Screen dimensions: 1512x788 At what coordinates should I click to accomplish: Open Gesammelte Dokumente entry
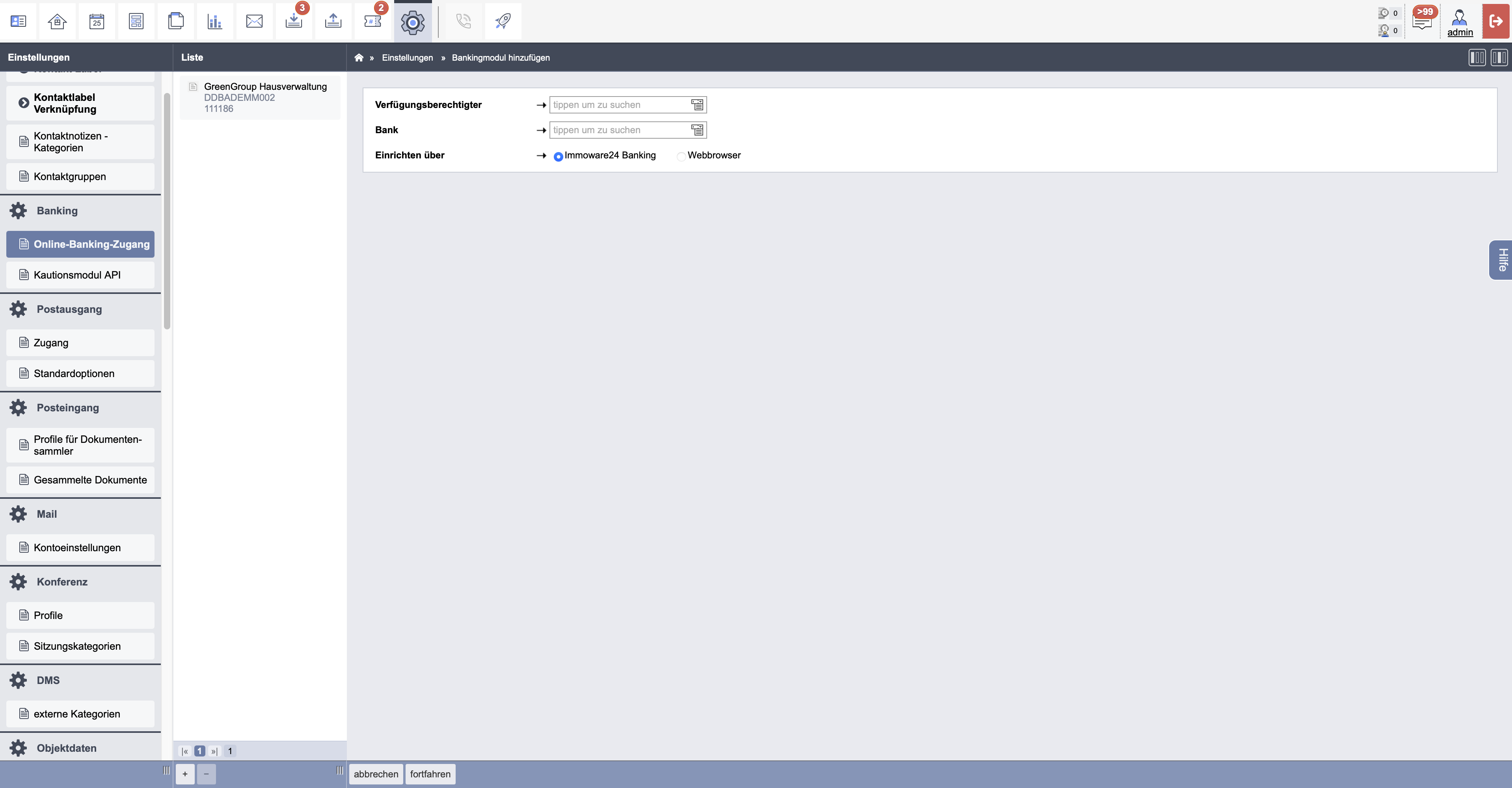80,480
